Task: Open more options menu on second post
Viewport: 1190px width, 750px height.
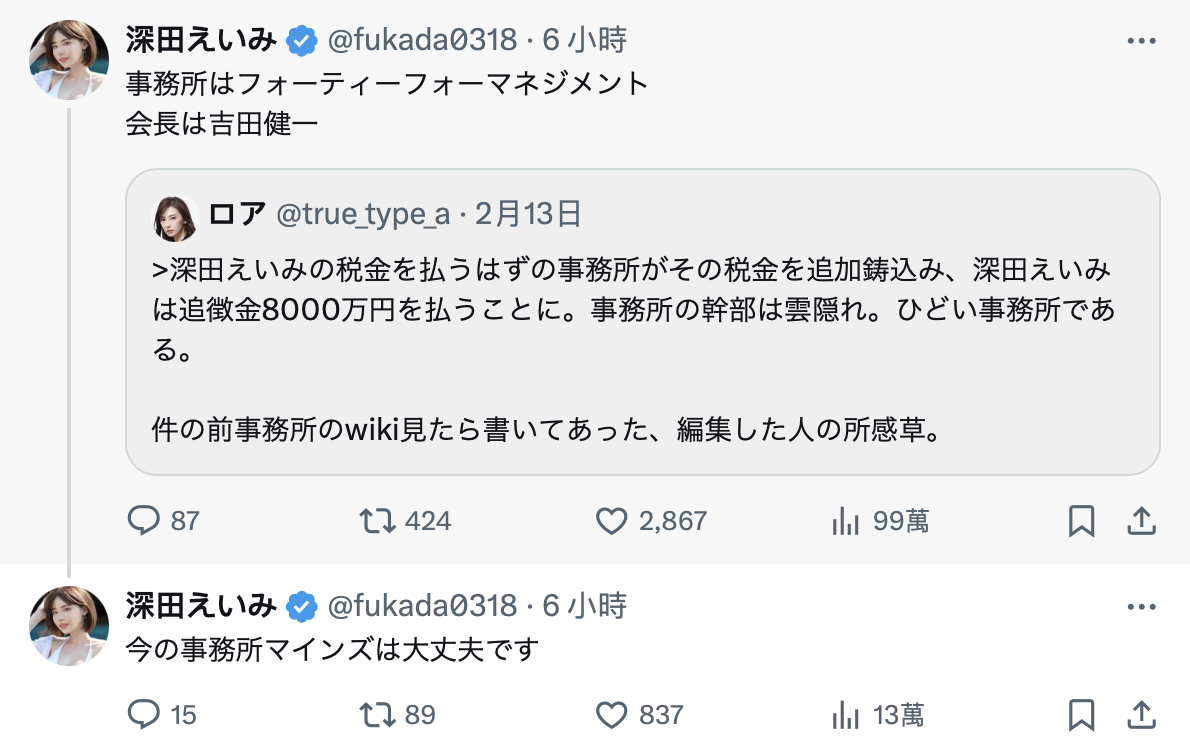Action: (1141, 607)
